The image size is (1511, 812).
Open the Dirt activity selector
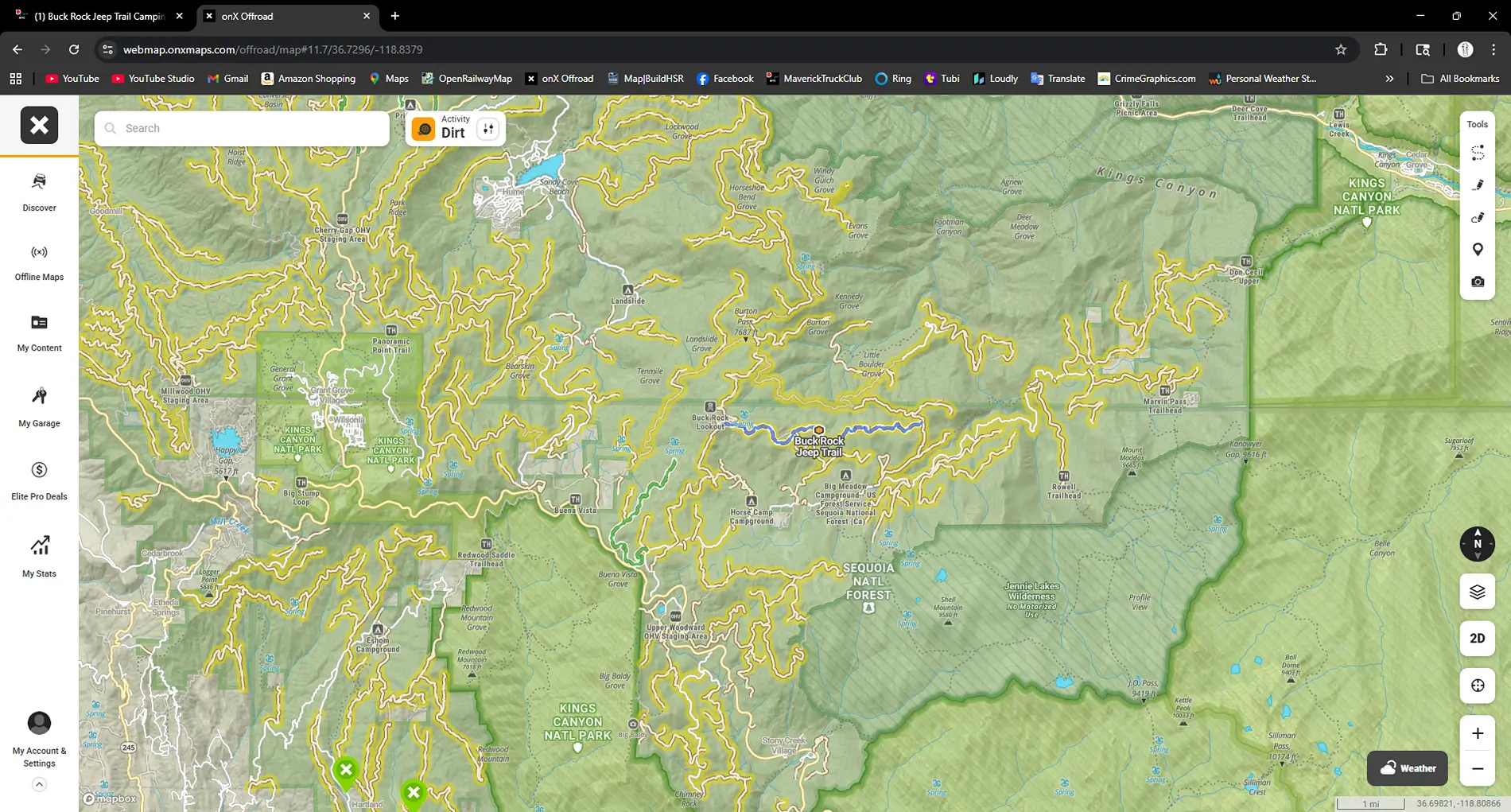coord(442,128)
